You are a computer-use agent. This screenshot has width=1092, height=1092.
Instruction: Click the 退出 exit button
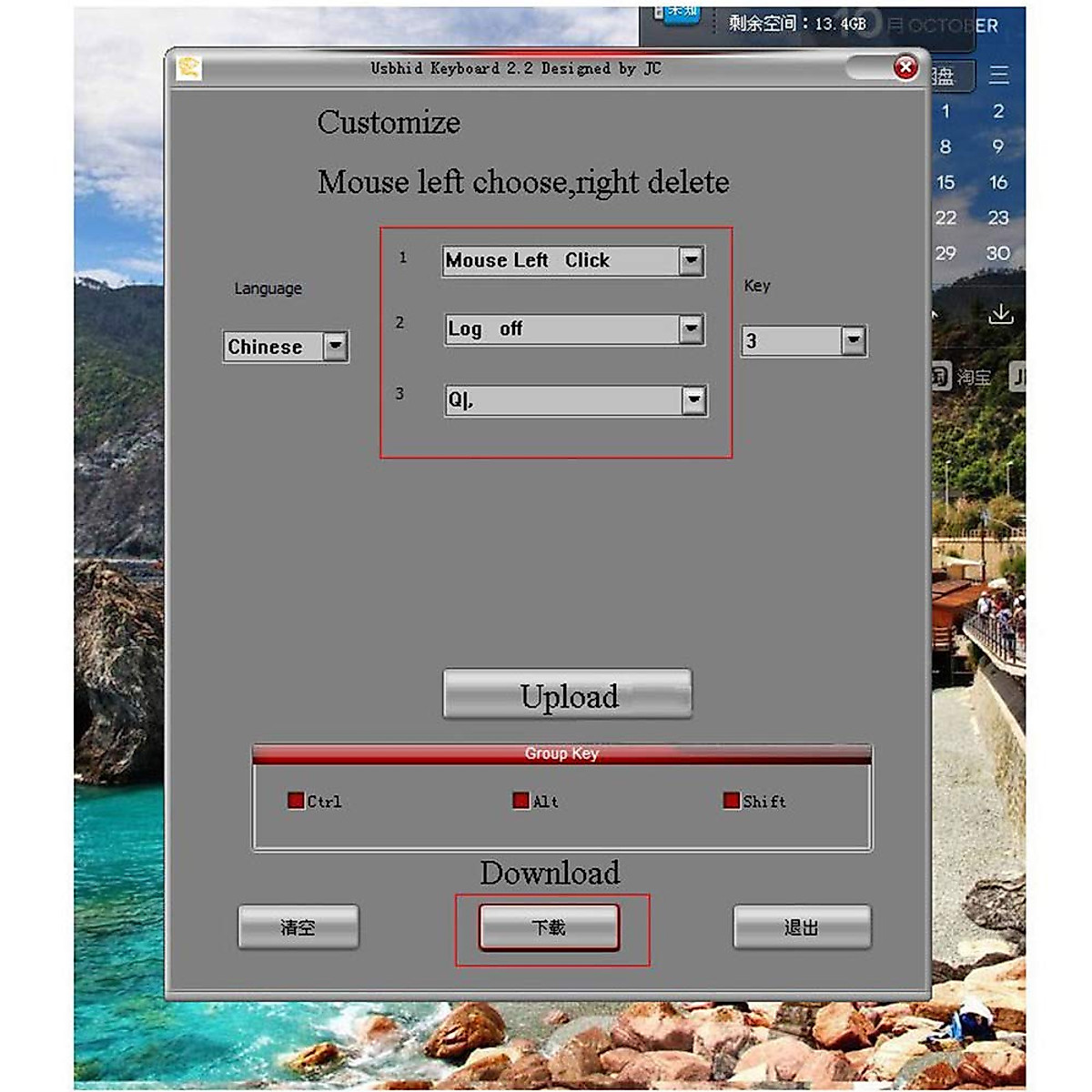(802, 927)
